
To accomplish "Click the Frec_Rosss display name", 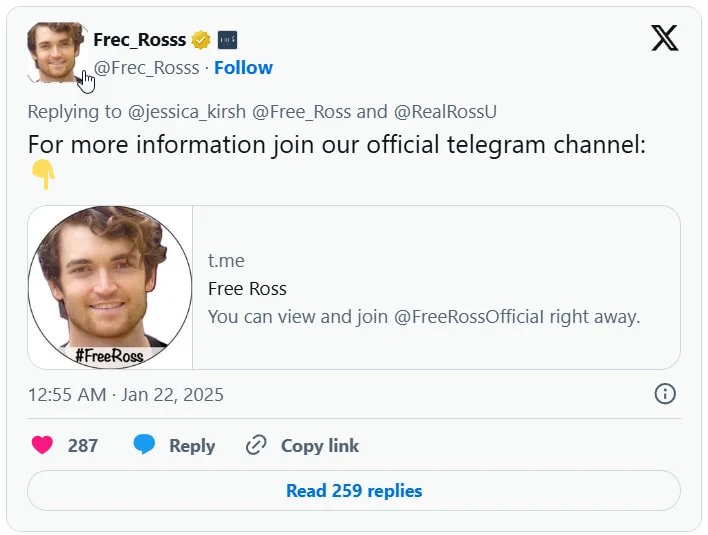I will 139,40.
